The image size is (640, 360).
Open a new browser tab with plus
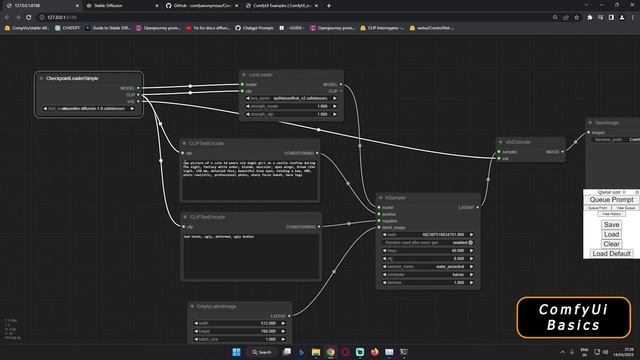click(329, 6)
